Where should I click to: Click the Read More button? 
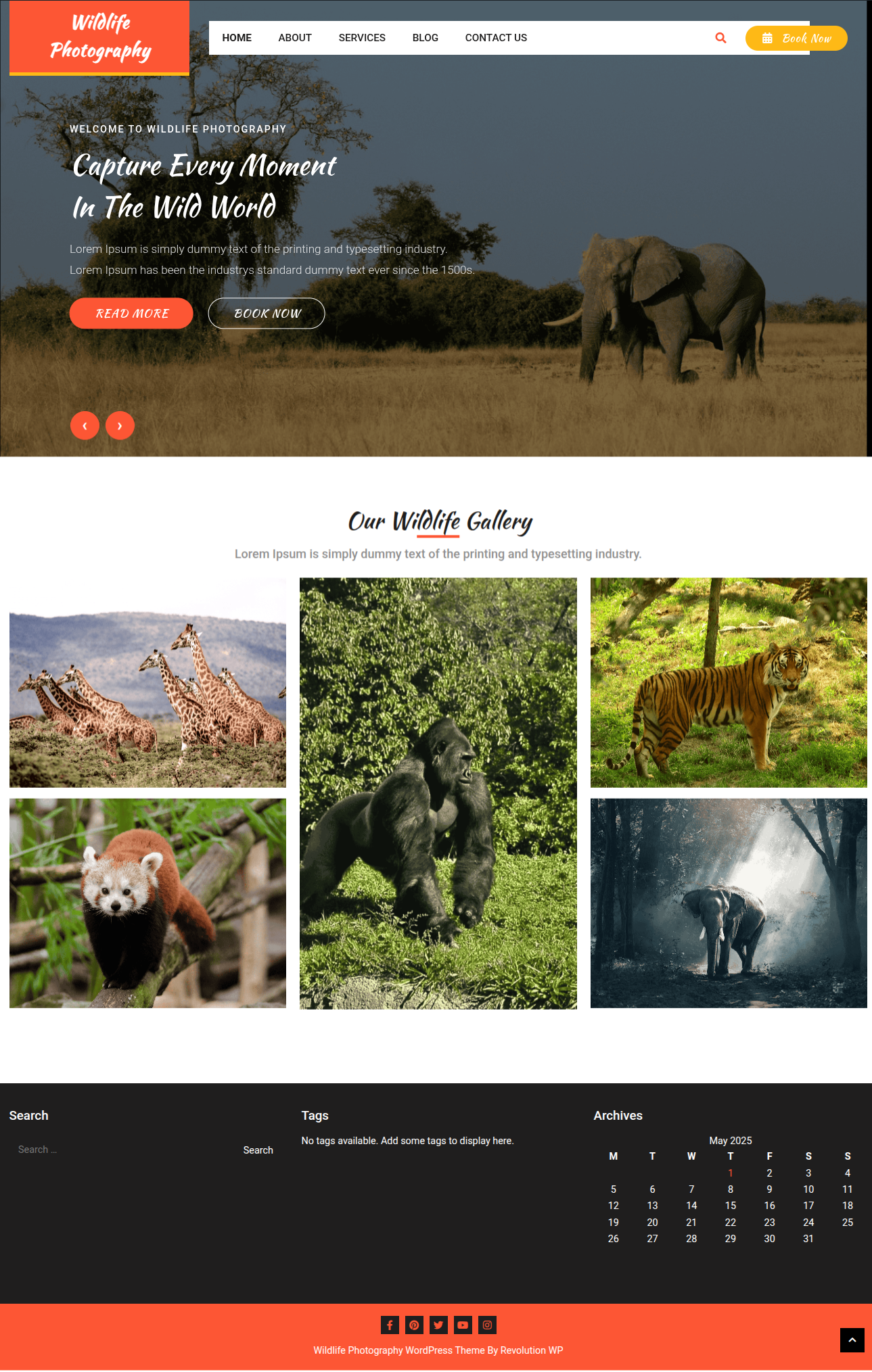131,314
